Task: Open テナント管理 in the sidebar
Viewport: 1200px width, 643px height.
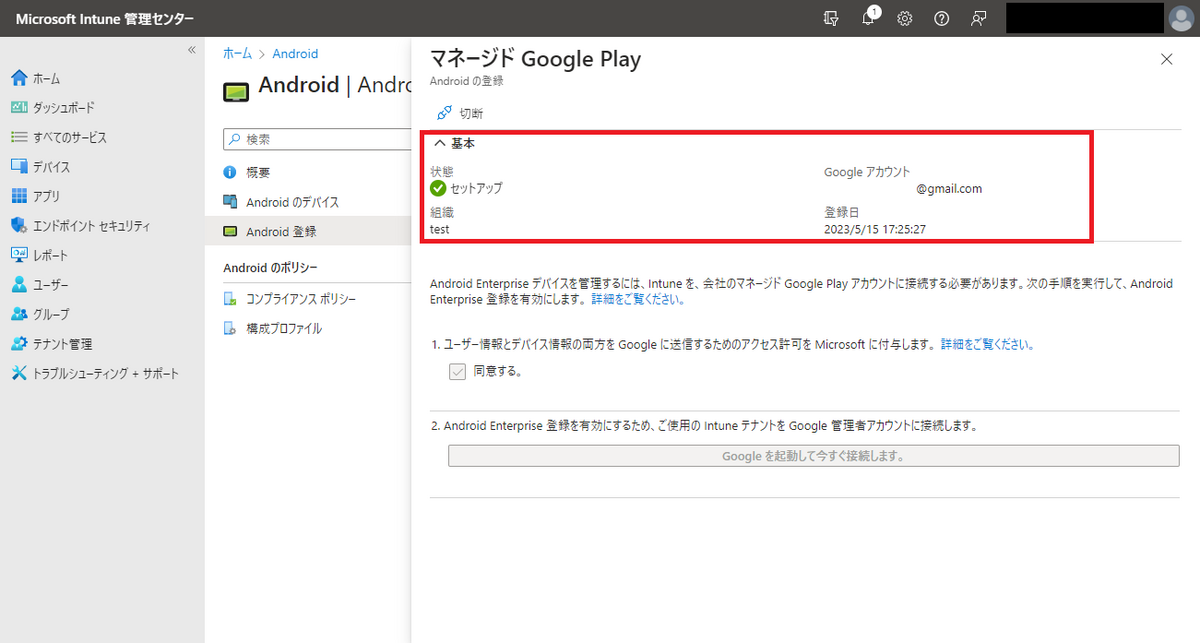Action: 62,344
